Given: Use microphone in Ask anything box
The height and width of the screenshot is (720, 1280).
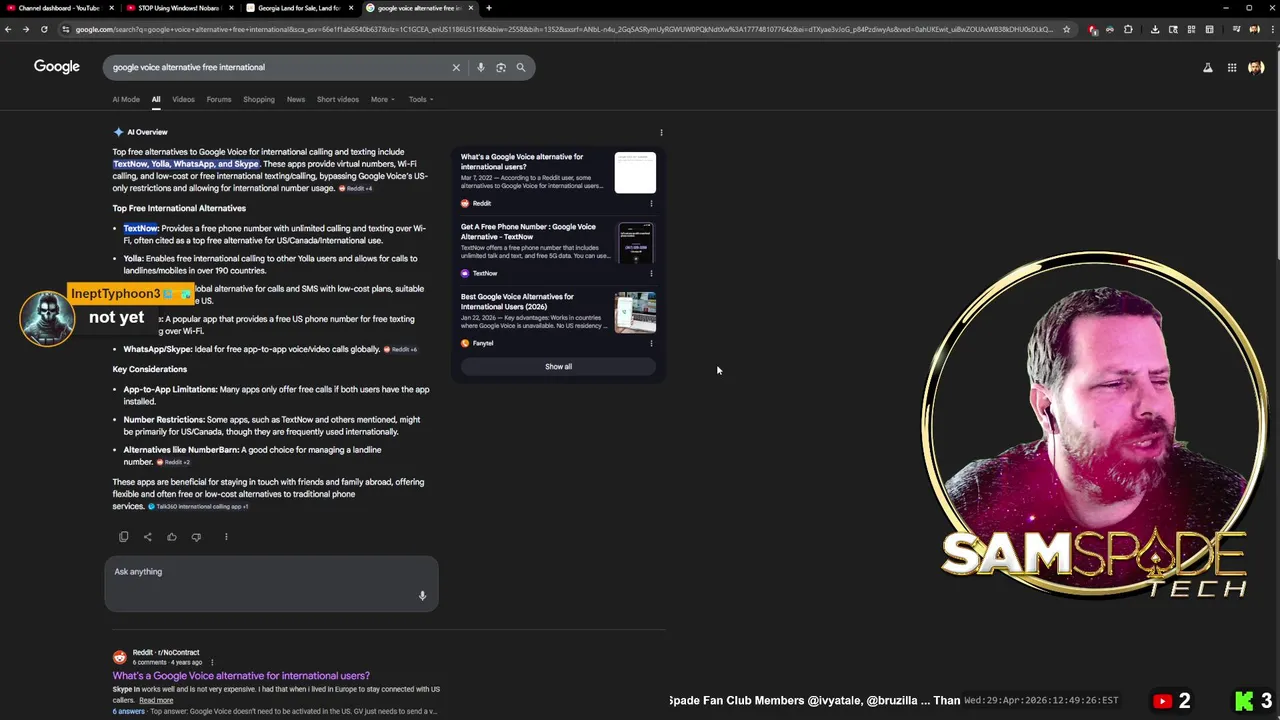Looking at the screenshot, I should [422, 596].
